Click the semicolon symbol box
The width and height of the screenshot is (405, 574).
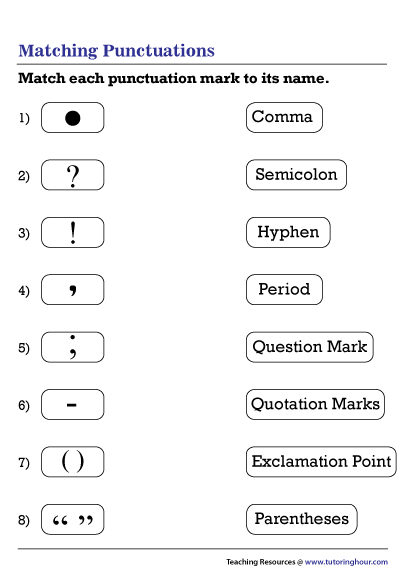coord(73,347)
